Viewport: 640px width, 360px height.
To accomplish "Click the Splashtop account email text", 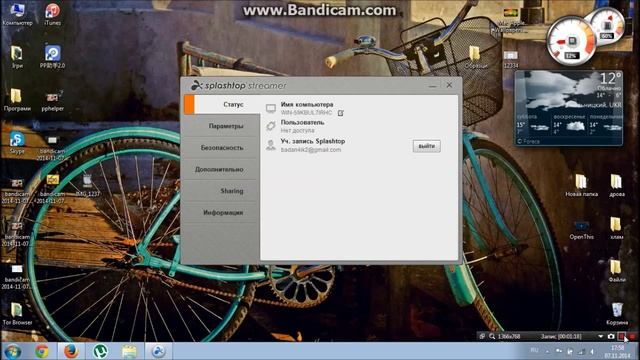I will click(x=311, y=150).
